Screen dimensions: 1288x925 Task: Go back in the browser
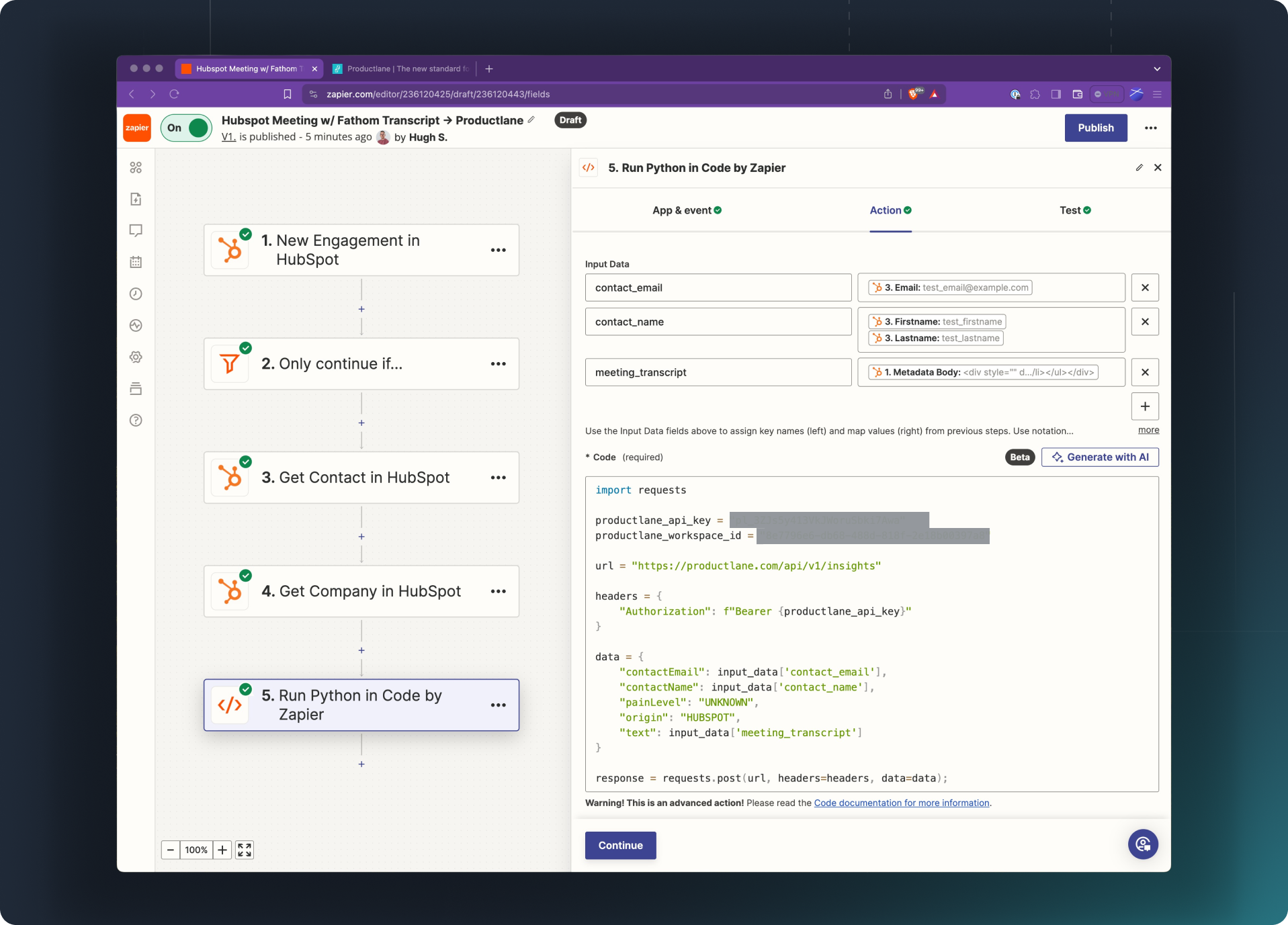[132, 94]
